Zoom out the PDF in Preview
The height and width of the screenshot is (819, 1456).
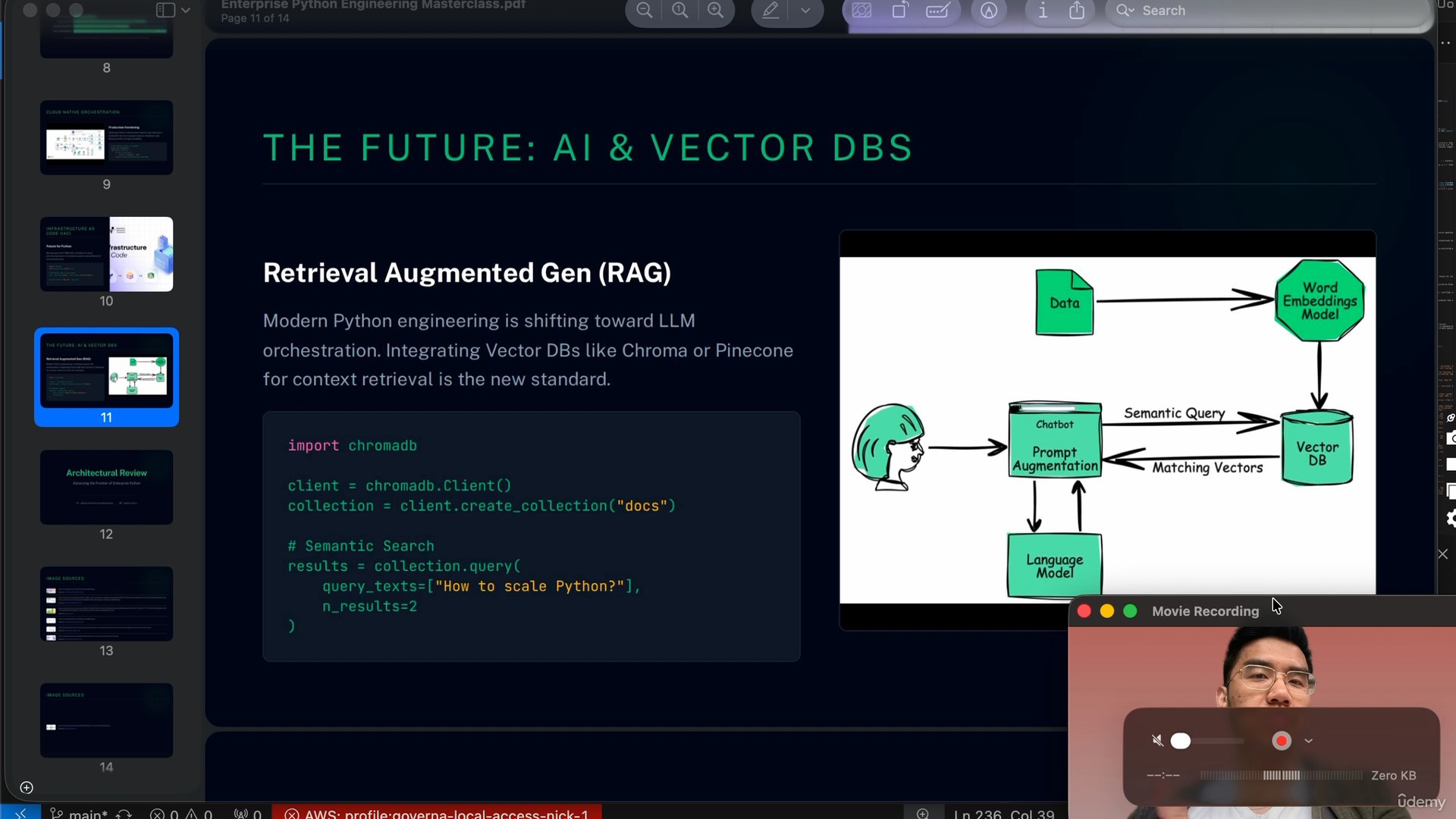tap(645, 11)
